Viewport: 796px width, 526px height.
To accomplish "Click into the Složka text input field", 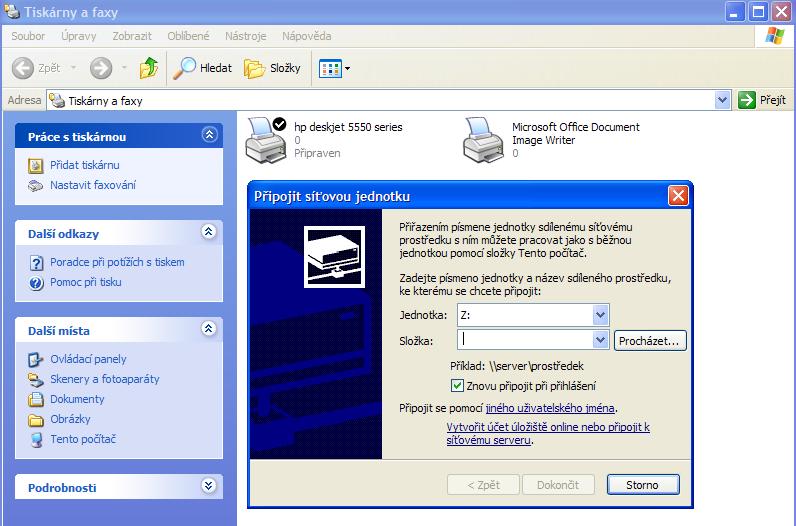I will [x=524, y=340].
